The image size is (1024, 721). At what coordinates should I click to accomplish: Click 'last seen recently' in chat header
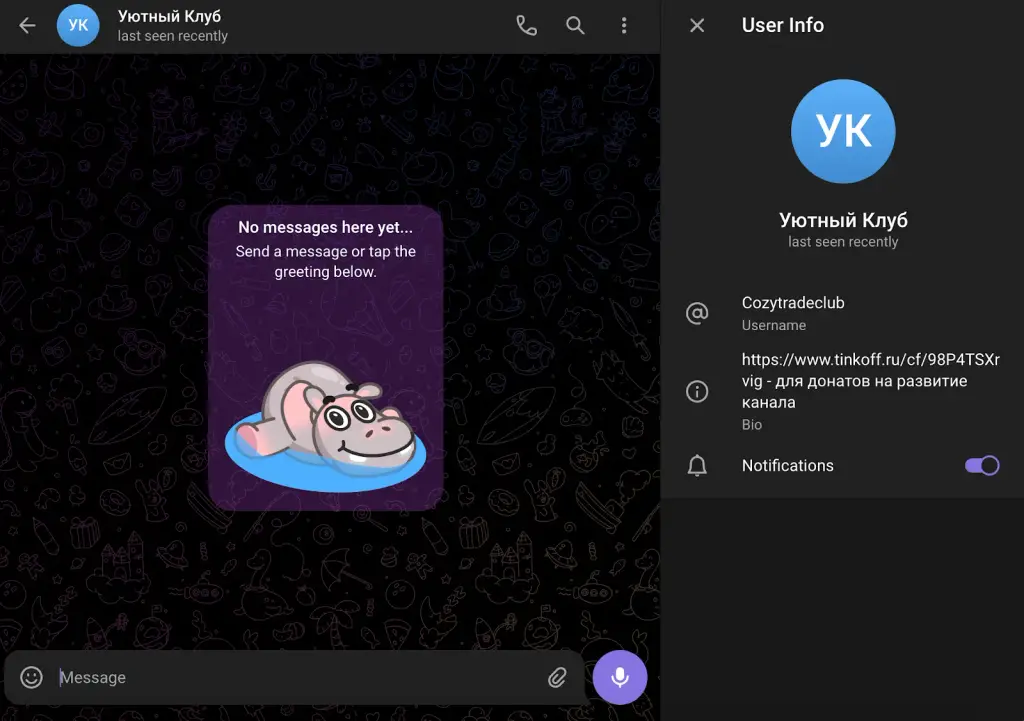(172, 36)
